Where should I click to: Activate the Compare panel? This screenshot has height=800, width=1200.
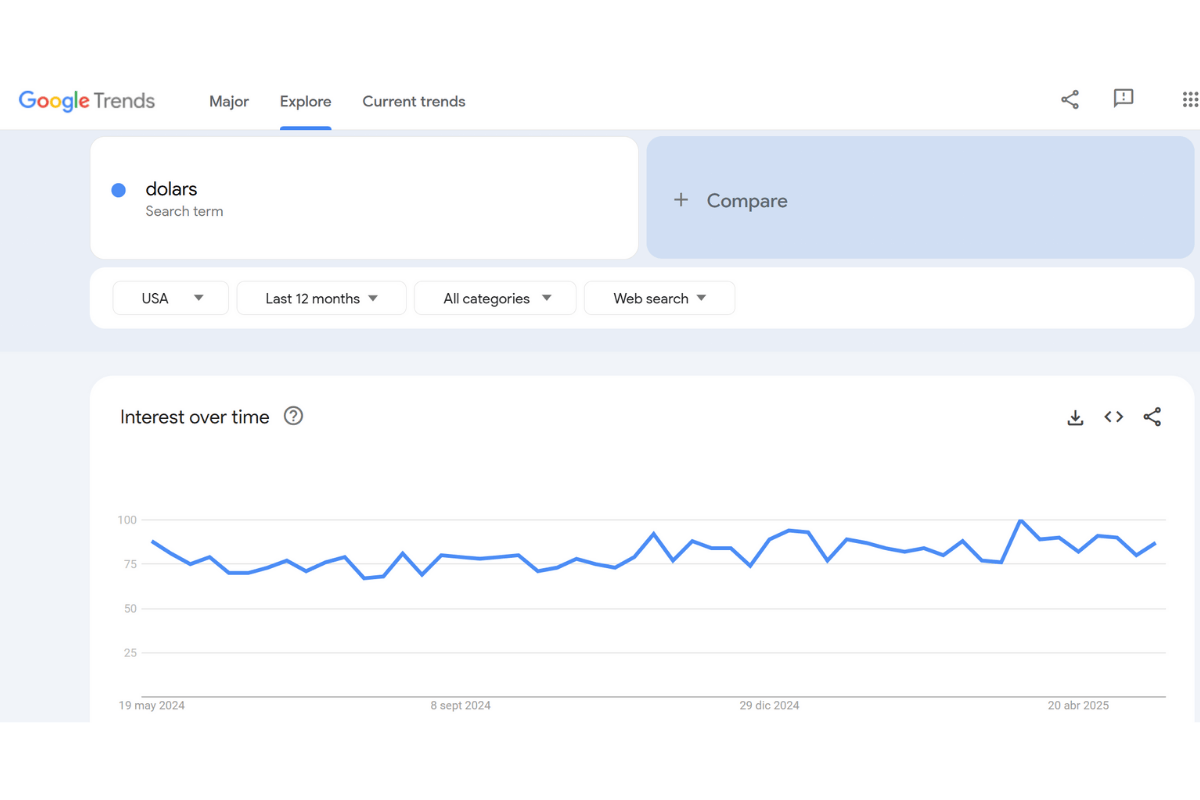coord(920,197)
